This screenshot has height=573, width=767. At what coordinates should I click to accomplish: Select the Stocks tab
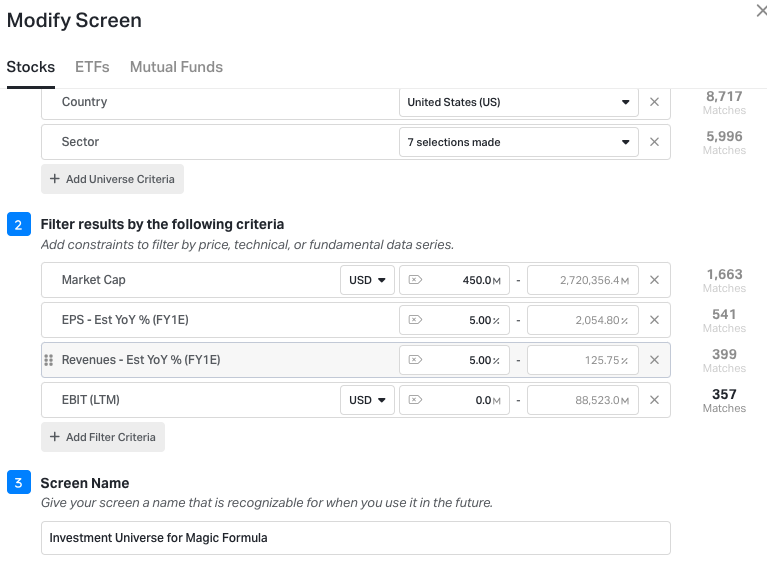(x=31, y=67)
